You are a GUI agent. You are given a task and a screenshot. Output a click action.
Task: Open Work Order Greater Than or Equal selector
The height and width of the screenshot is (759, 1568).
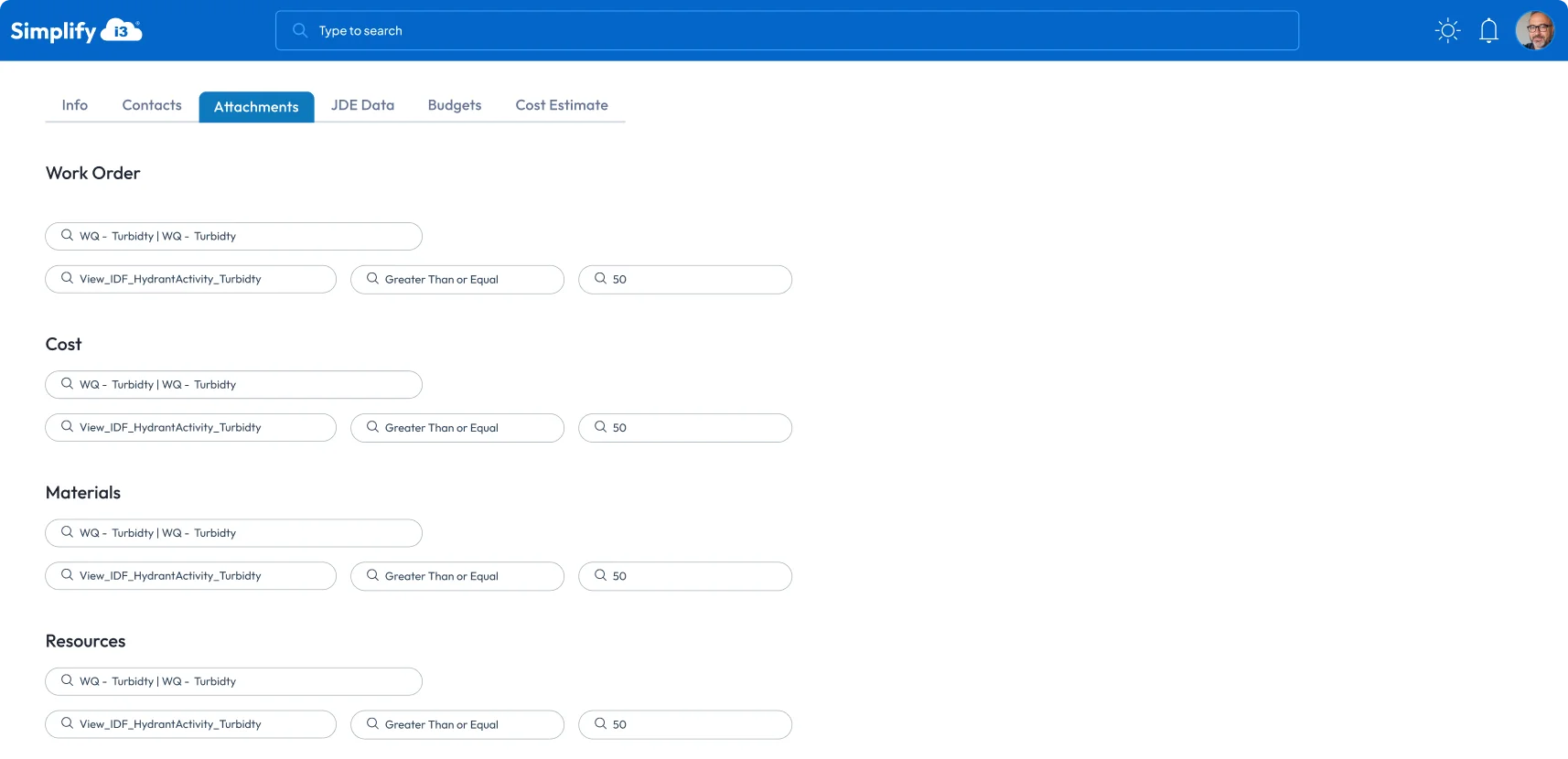click(457, 280)
